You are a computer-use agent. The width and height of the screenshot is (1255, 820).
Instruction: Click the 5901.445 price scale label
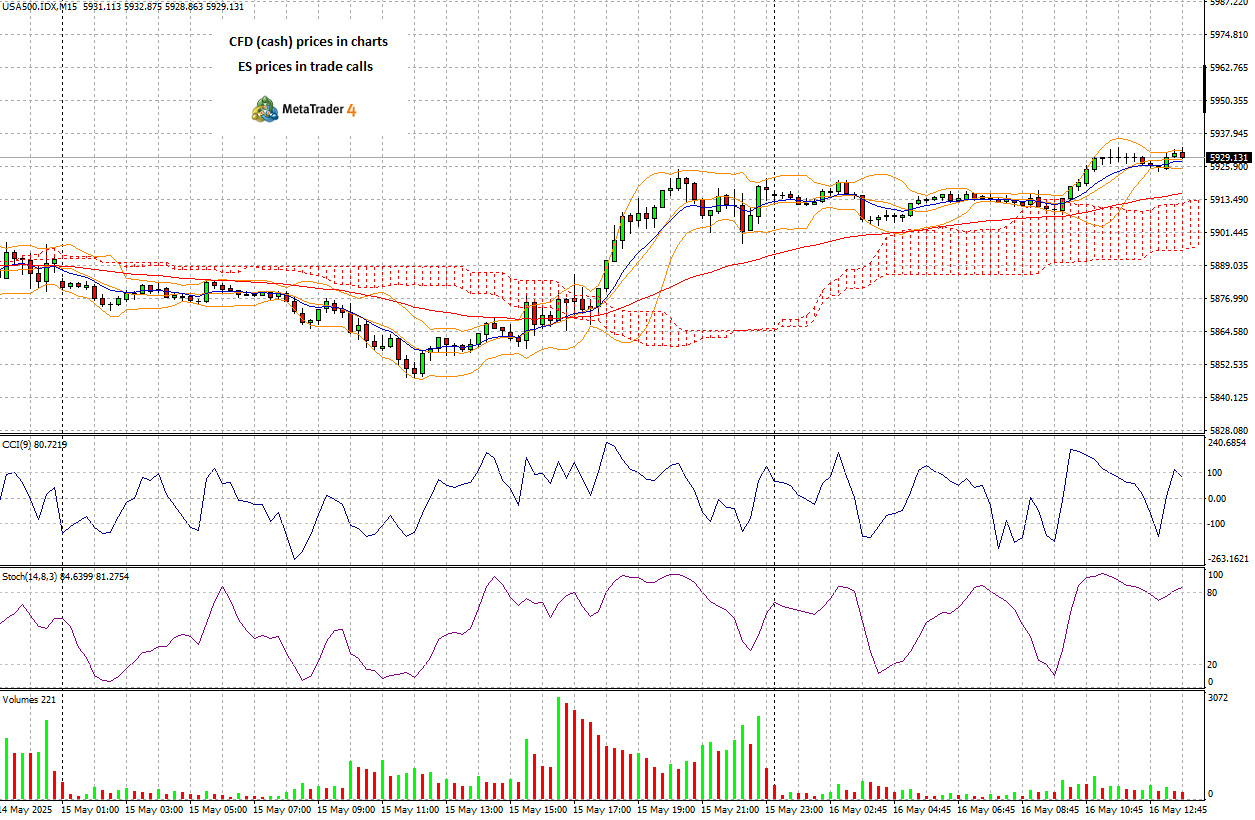1228,233
